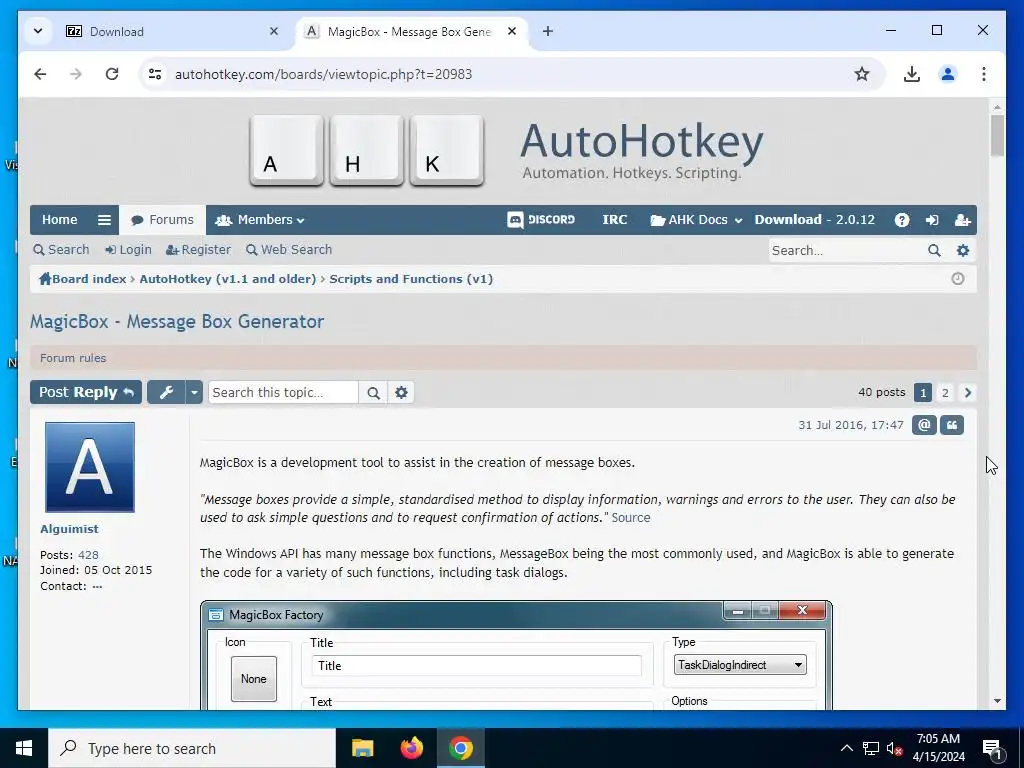The width and height of the screenshot is (1024, 768).
Task: Expand the Members dropdown
Action: coord(260,220)
